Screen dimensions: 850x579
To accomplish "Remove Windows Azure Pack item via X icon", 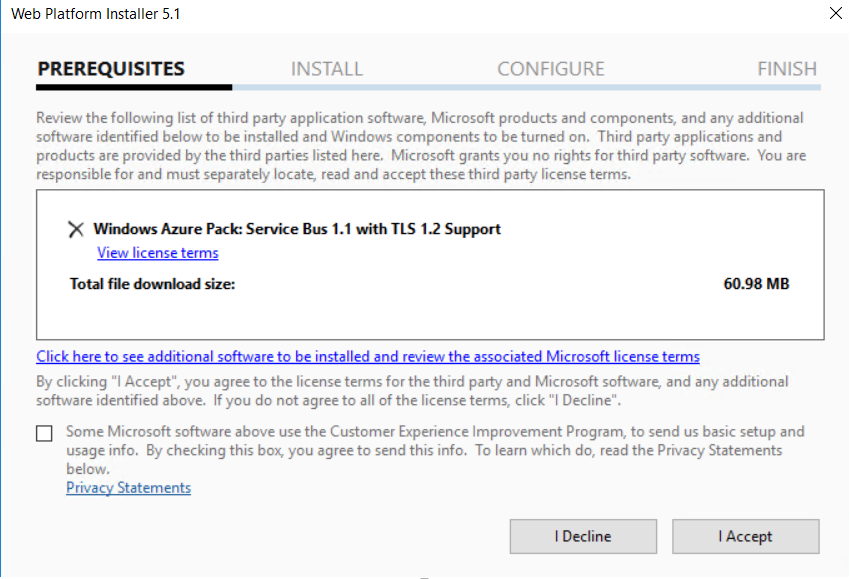I will click(x=75, y=229).
